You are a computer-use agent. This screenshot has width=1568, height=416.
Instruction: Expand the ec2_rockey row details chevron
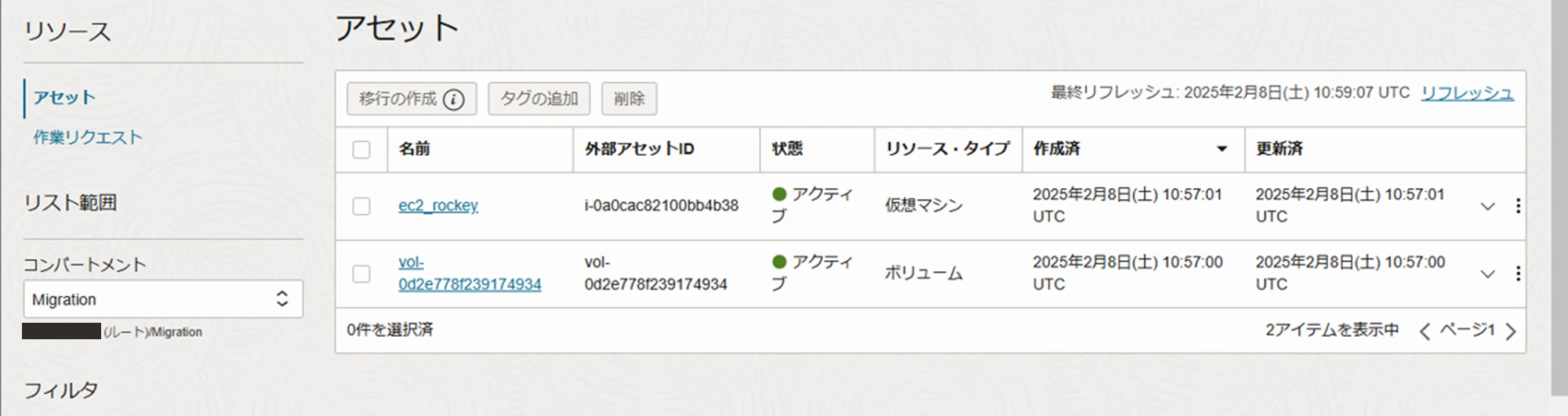coord(1487,206)
